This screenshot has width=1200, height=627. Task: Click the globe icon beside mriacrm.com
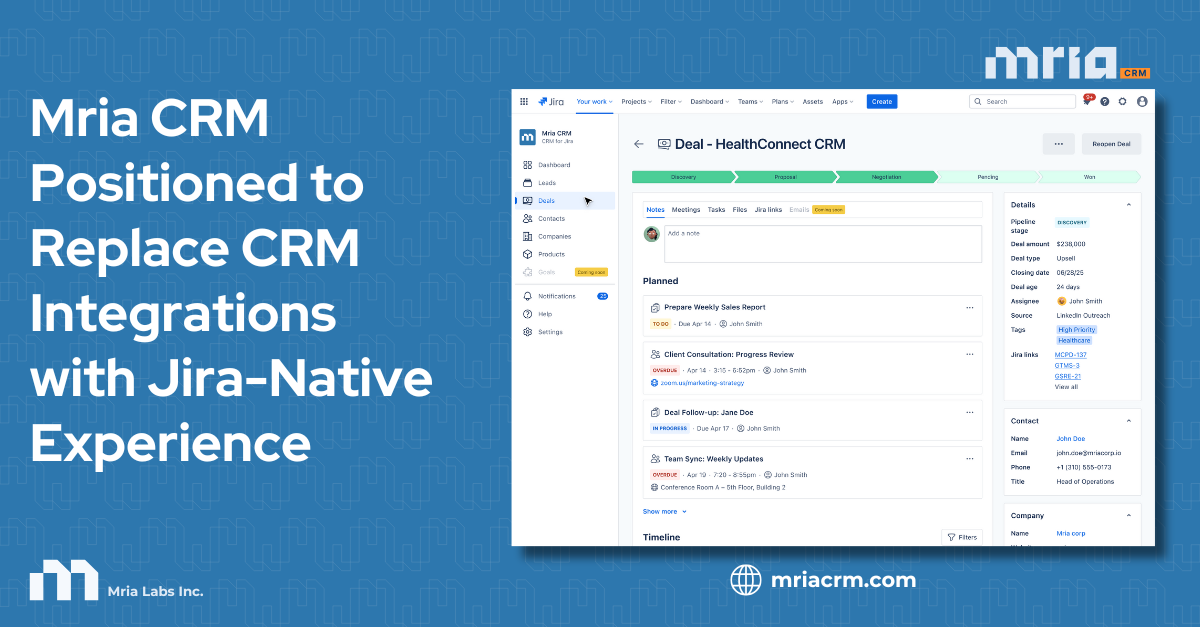[x=746, y=580]
